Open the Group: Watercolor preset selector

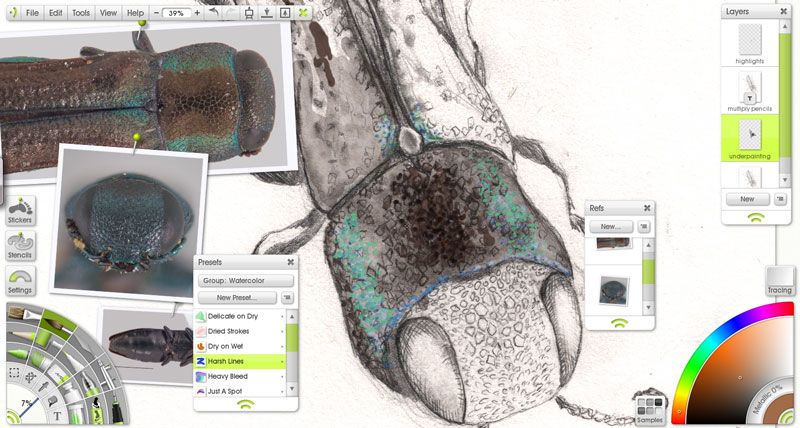tap(246, 281)
